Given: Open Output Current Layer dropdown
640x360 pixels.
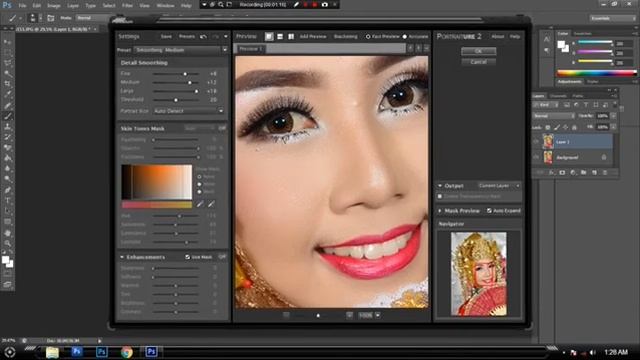Looking at the screenshot, I should point(499,186).
